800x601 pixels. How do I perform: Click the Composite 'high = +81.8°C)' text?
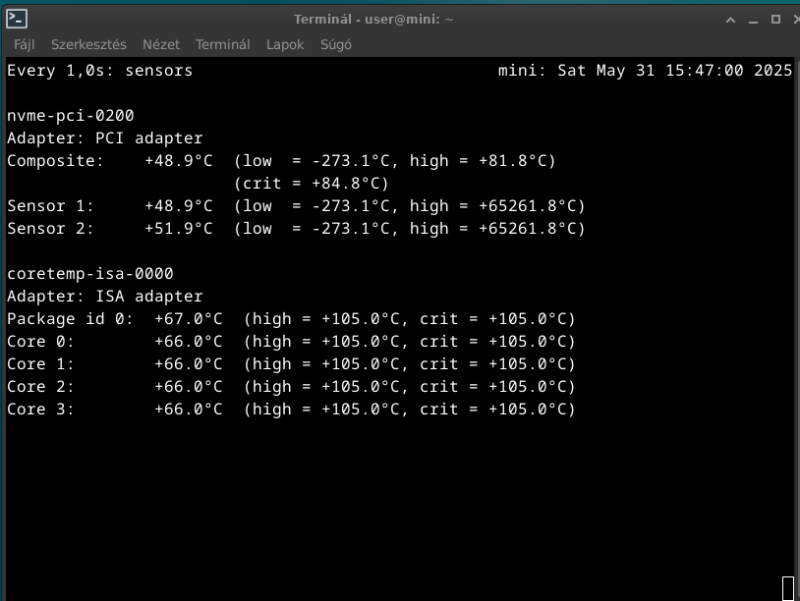483,161
